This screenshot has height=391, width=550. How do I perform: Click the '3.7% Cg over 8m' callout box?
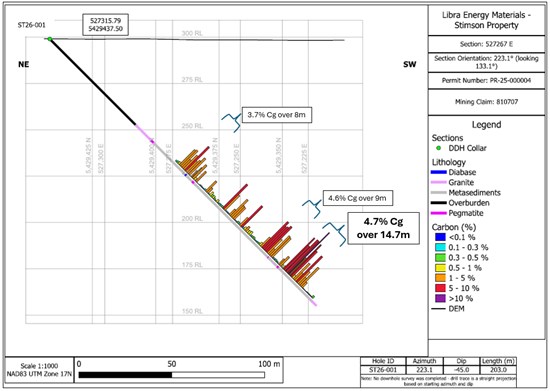276,115
